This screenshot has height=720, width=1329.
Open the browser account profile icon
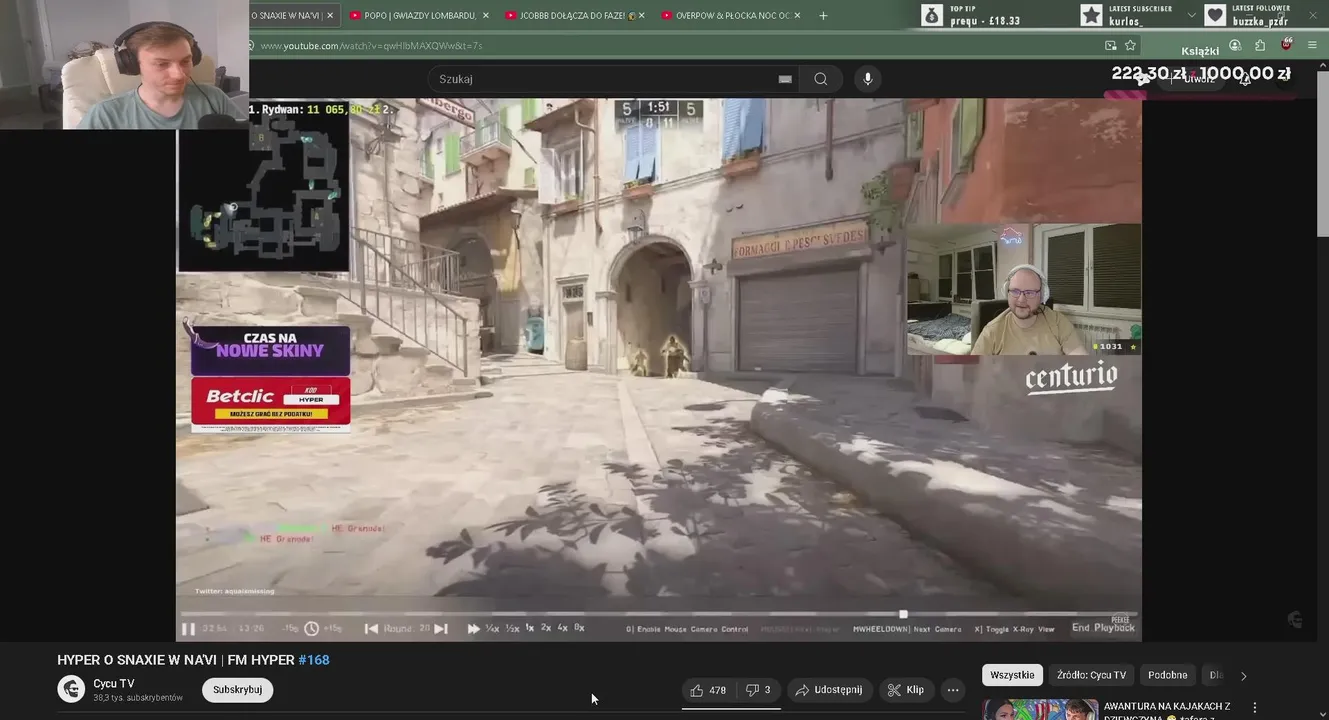coord(1235,45)
